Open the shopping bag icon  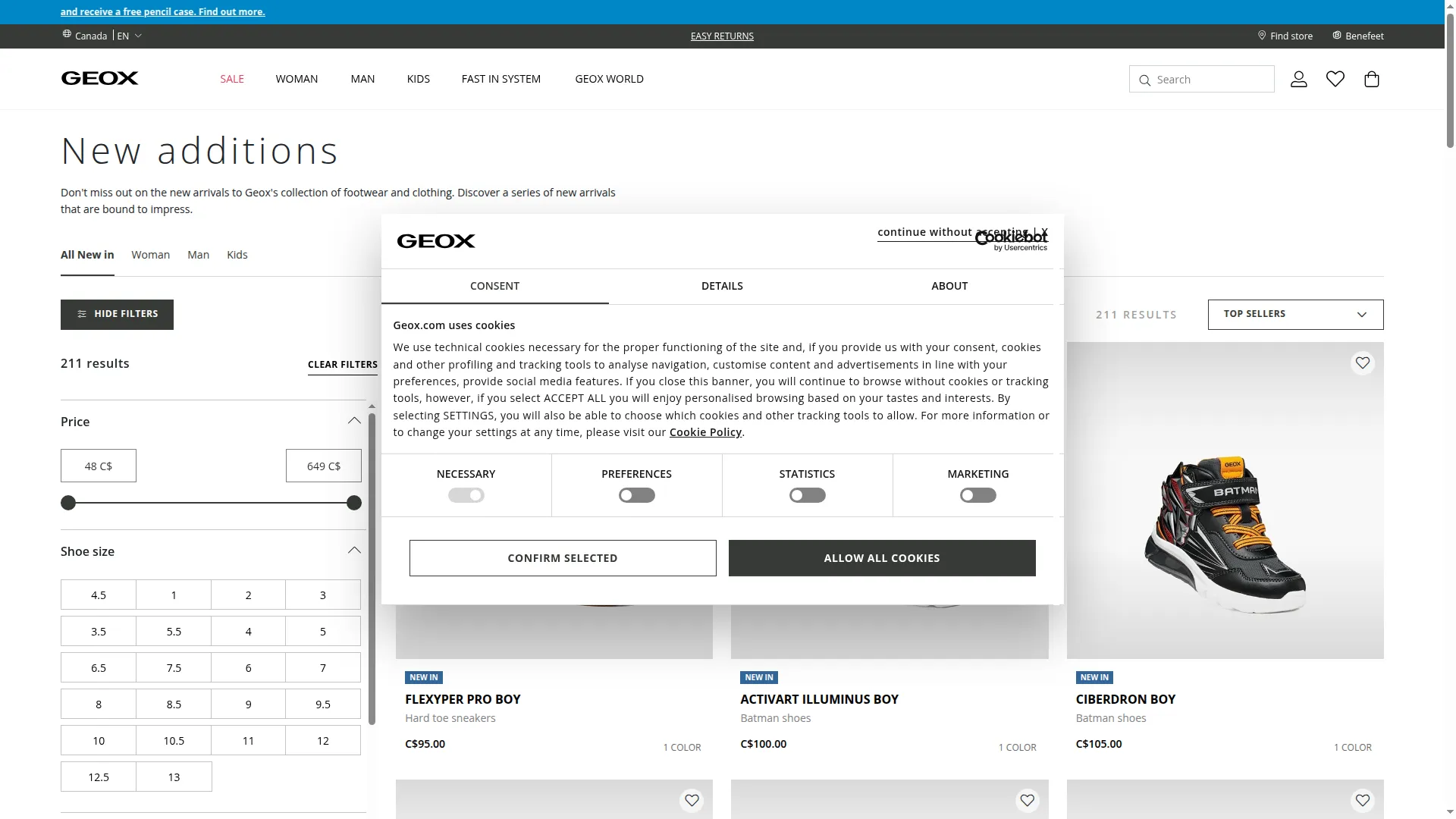(1372, 79)
